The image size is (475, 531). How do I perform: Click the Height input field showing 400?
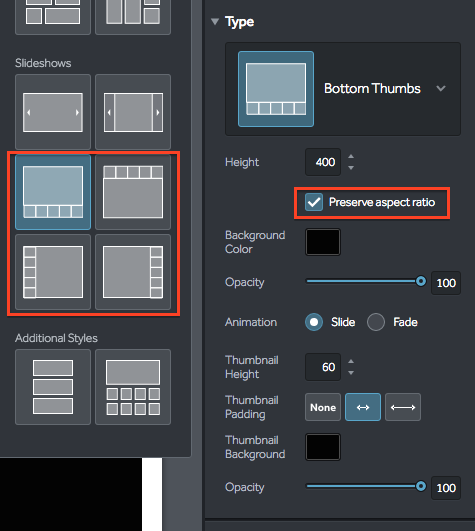323,162
